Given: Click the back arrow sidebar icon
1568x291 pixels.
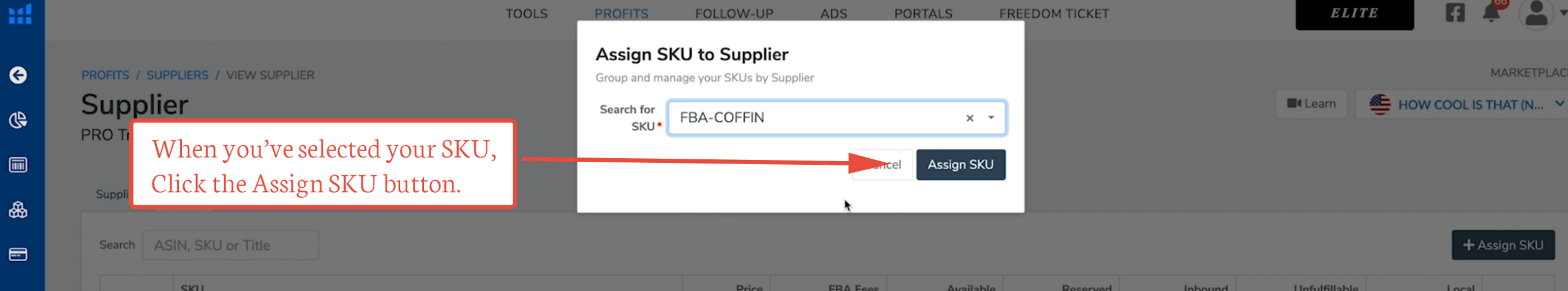Looking at the screenshot, I should point(18,75).
